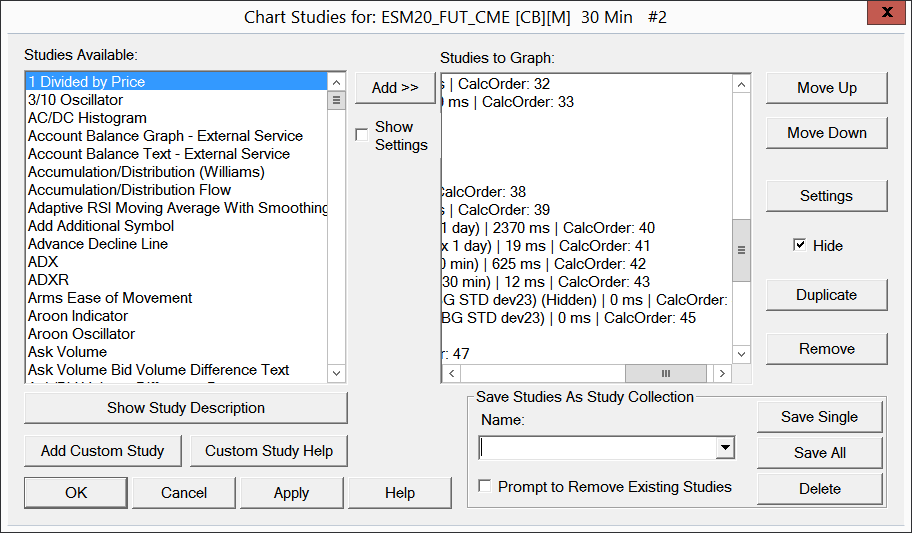The image size is (912, 533).
Task: Click the Save All button
Action: point(819,452)
